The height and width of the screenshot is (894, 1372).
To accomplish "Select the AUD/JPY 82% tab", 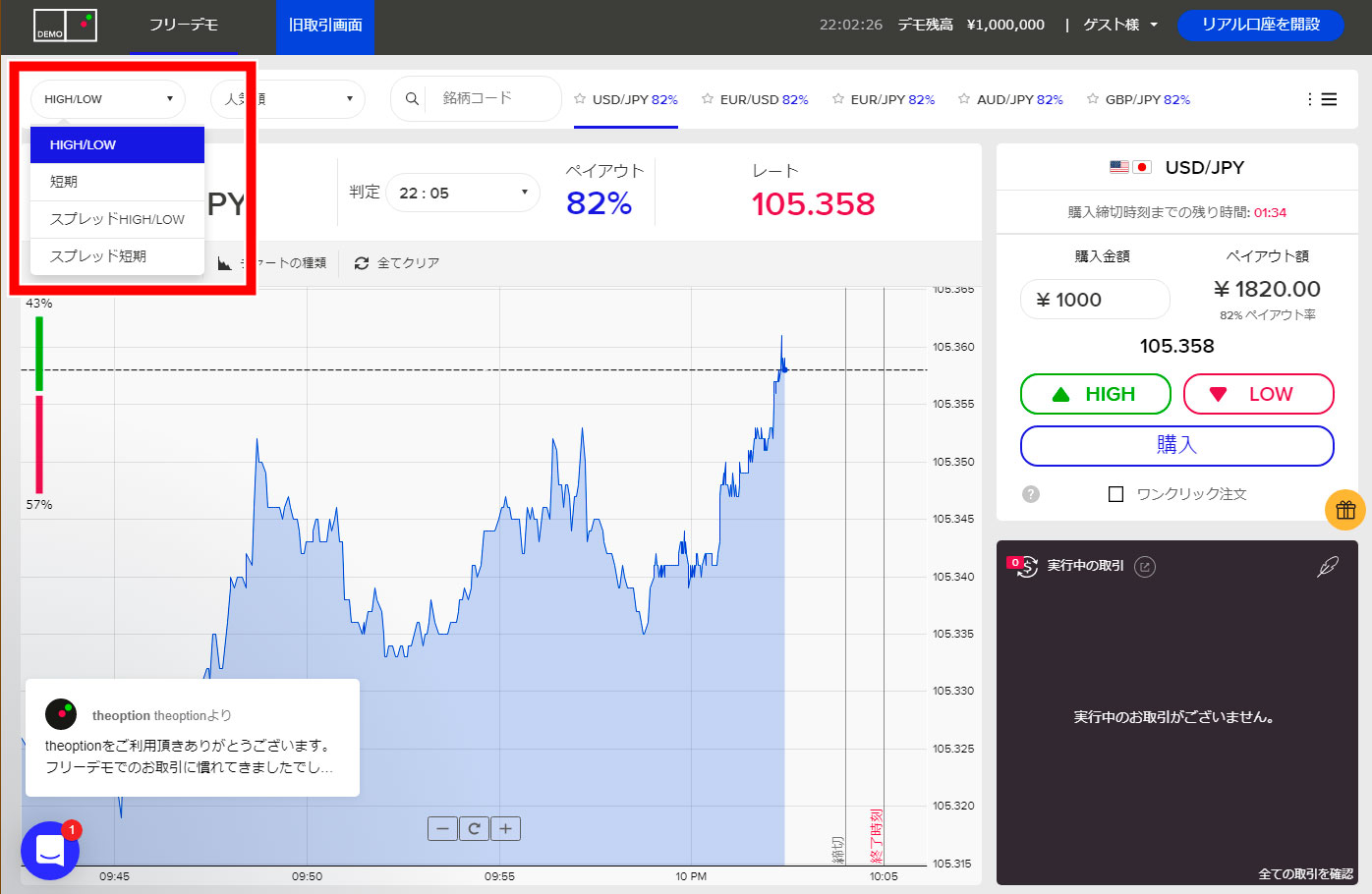I will [x=1020, y=99].
